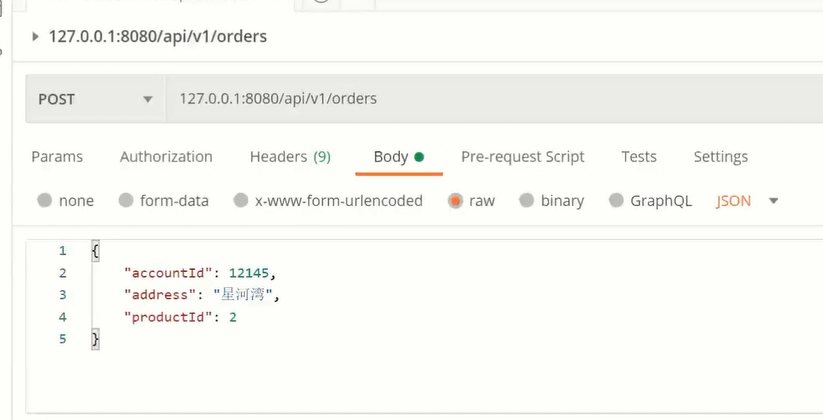Screen dimensions: 823x420
Task: Click the productId line in editor
Action: (180, 317)
